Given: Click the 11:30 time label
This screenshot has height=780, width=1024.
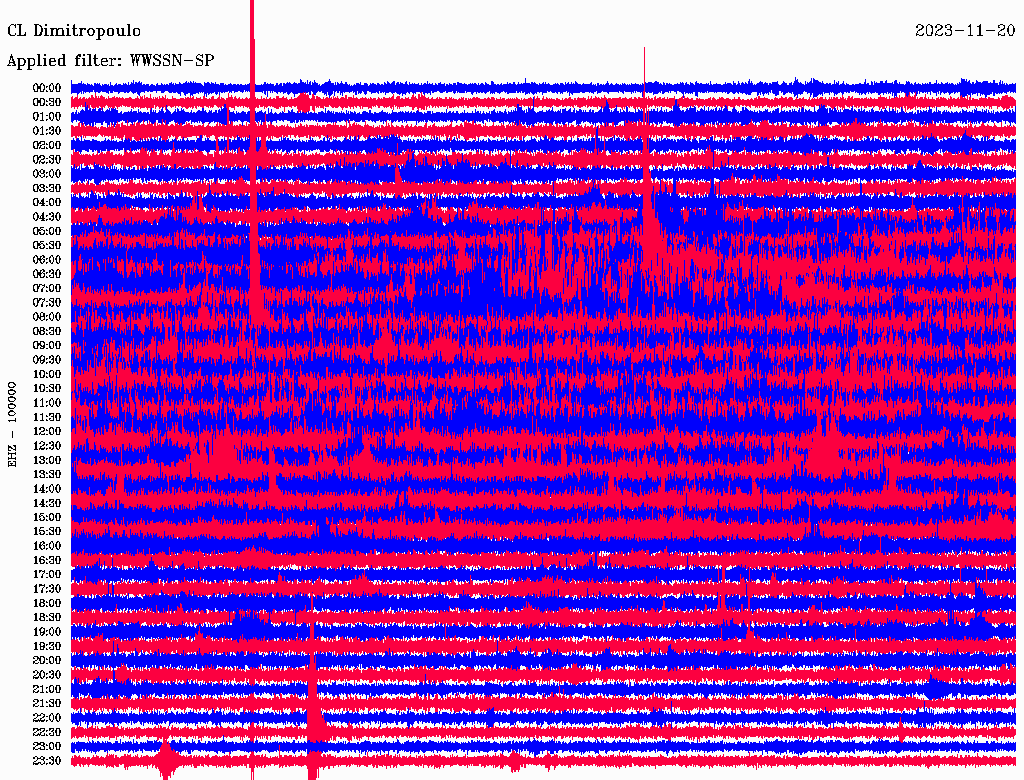Looking at the screenshot, I should tap(47, 417).
